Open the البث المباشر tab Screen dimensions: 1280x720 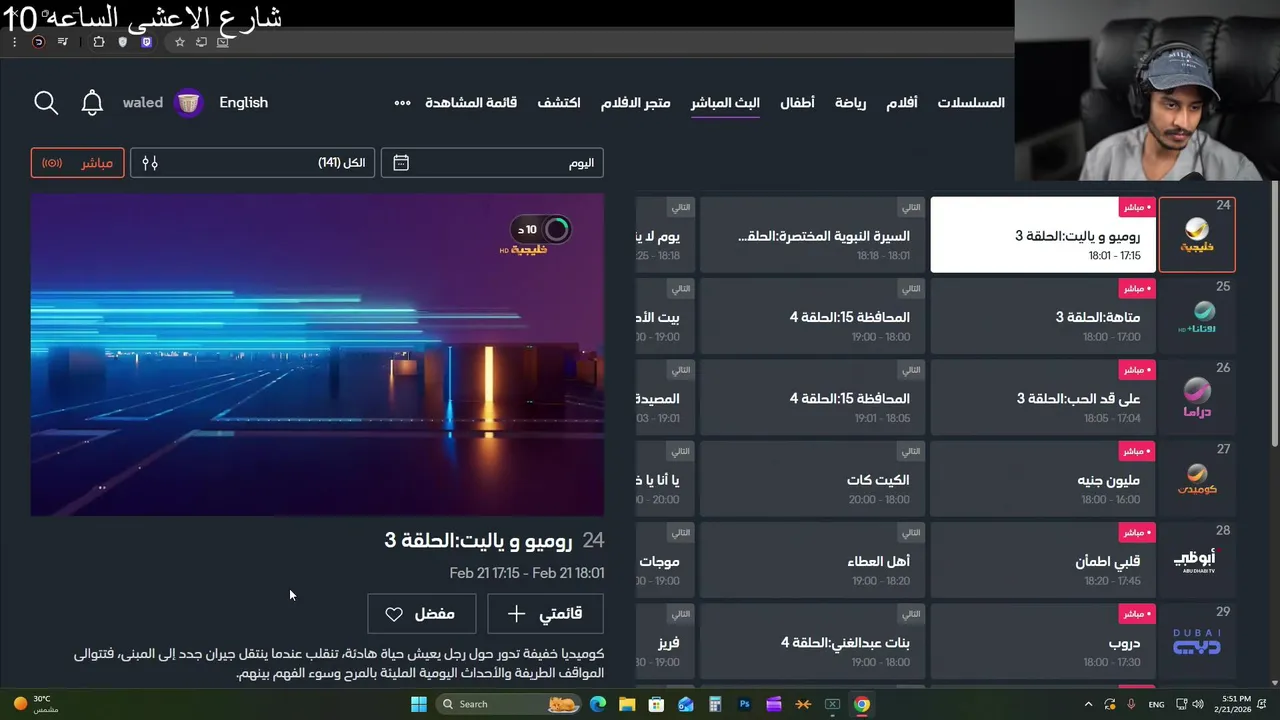click(x=725, y=103)
